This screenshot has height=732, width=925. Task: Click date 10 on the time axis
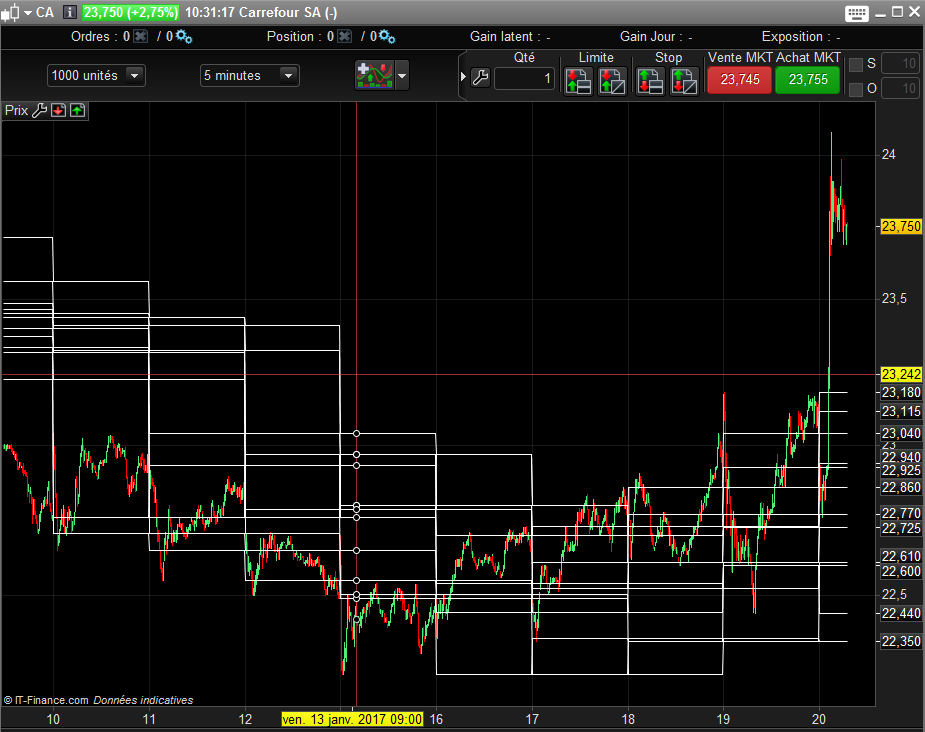tap(53, 719)
